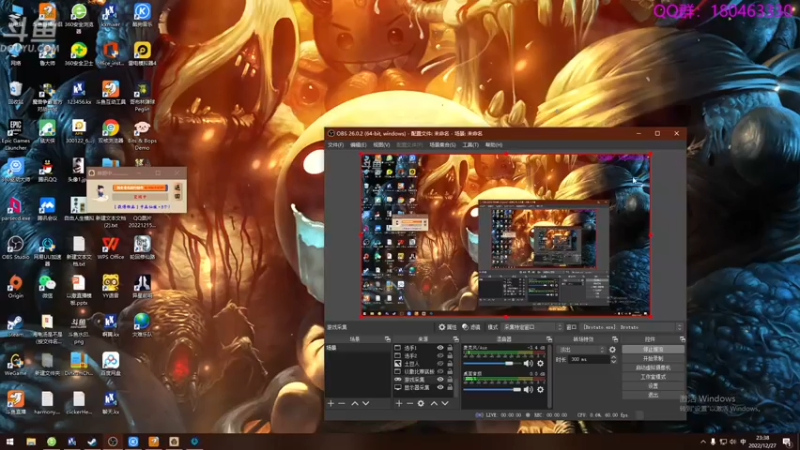Screen dimensions: 800x450
Task: Remove selected scene with minus icon
Action: point(342,404)
